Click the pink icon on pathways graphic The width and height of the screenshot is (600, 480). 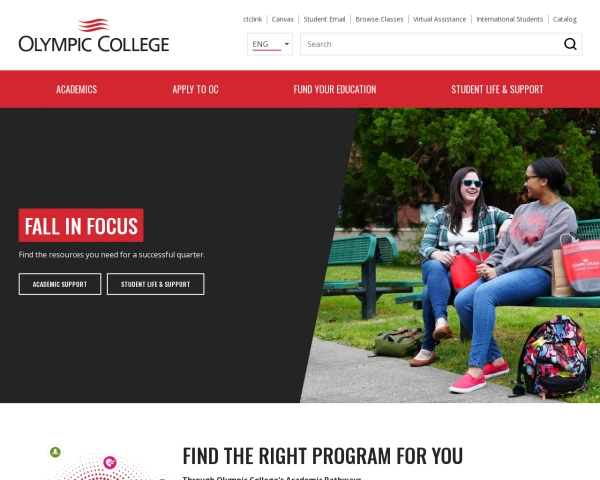110,463
